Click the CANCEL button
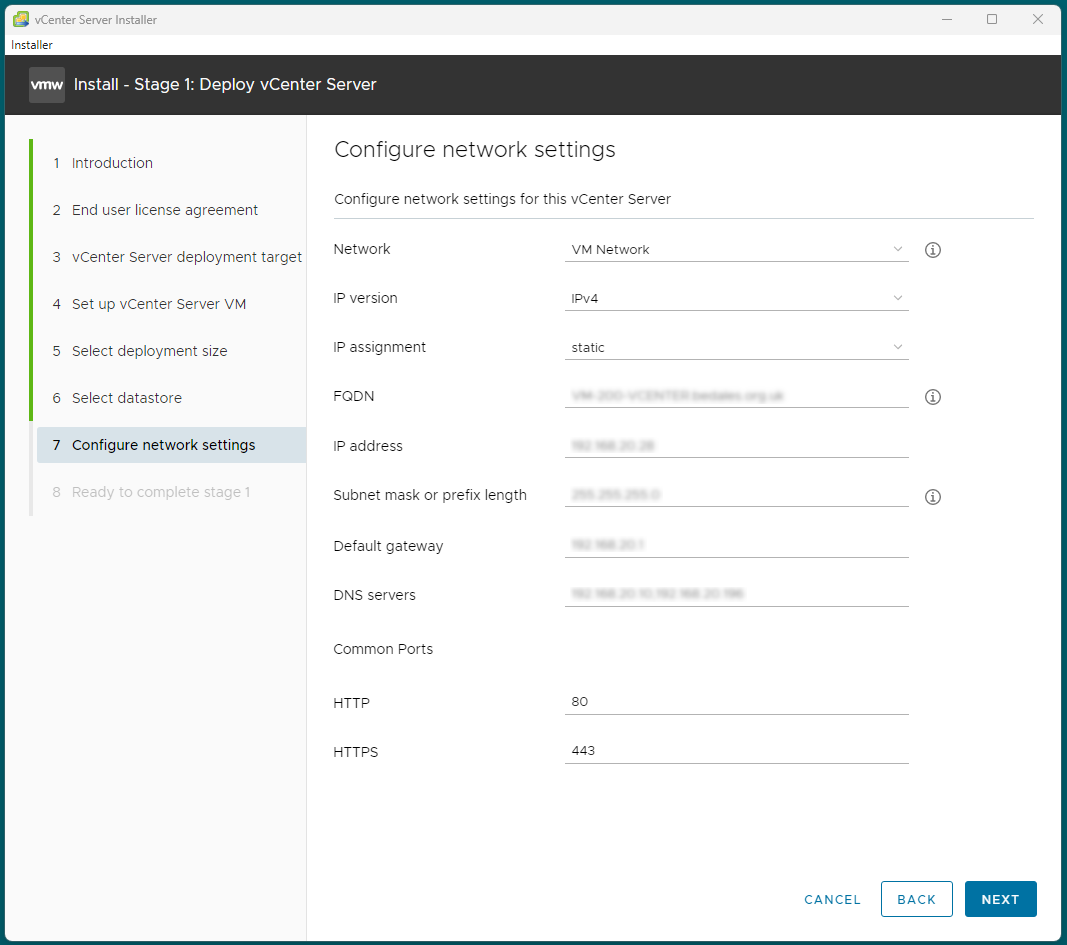Image resolution: width=1067 pixels, height=945 pixels. click(832, 899)
